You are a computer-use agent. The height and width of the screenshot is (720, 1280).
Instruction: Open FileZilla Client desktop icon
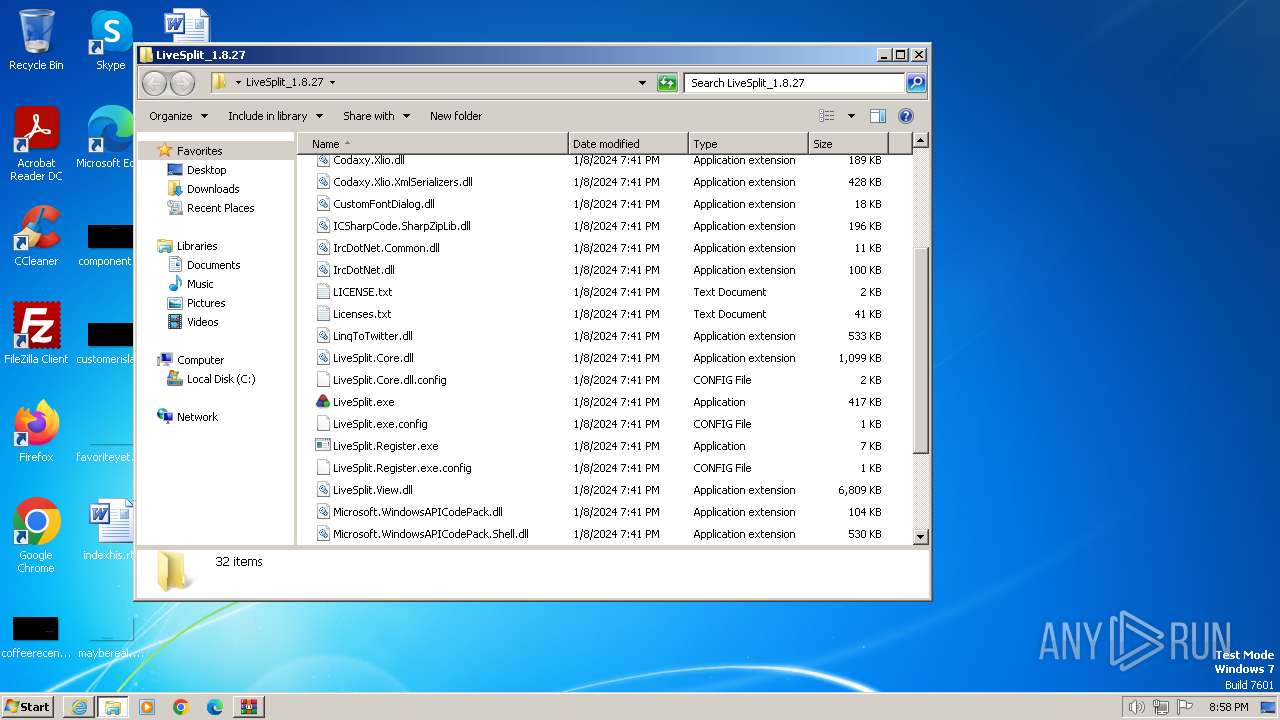click(36, 334)
